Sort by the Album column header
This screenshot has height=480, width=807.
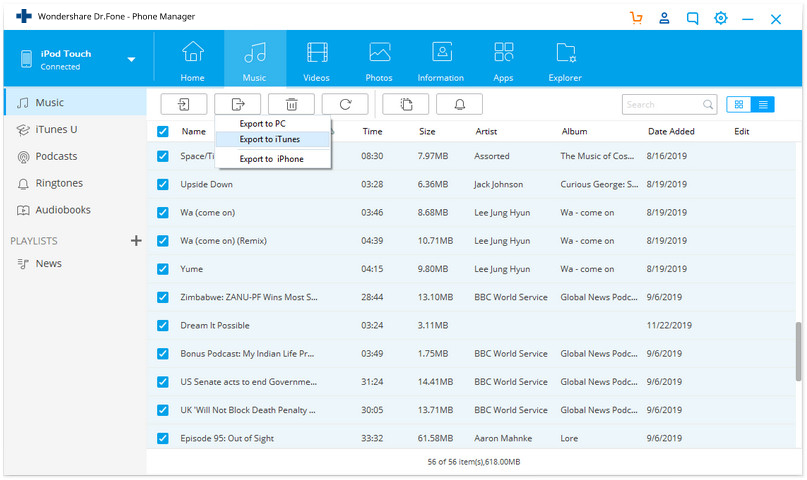tap(574, 132)
